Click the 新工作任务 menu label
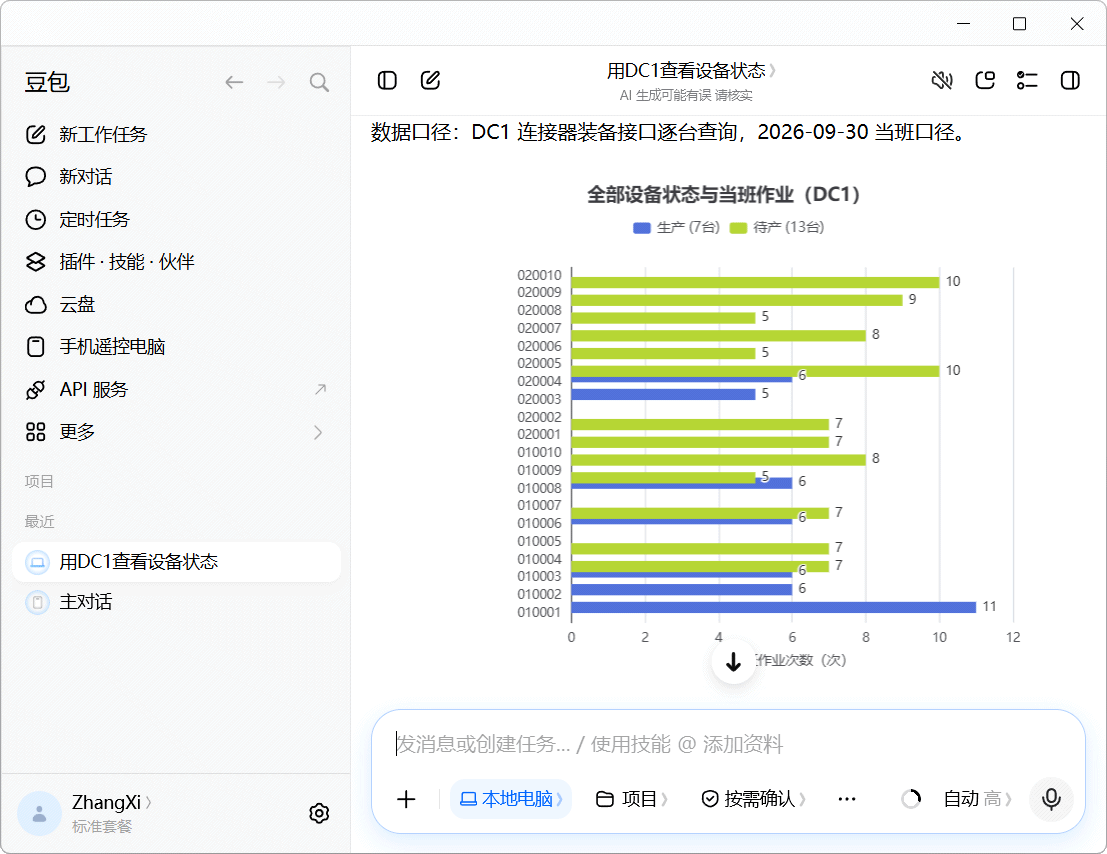Viewport: 1107px width, 854px height. (x=103, y=134)
